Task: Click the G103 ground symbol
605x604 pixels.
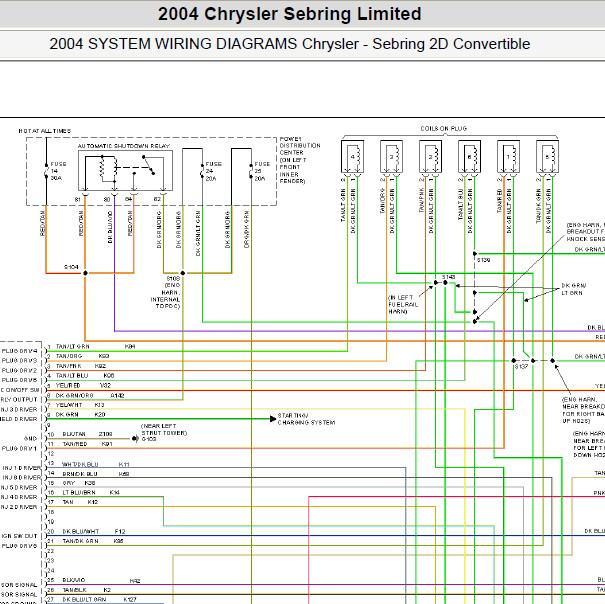Action: 135,438
